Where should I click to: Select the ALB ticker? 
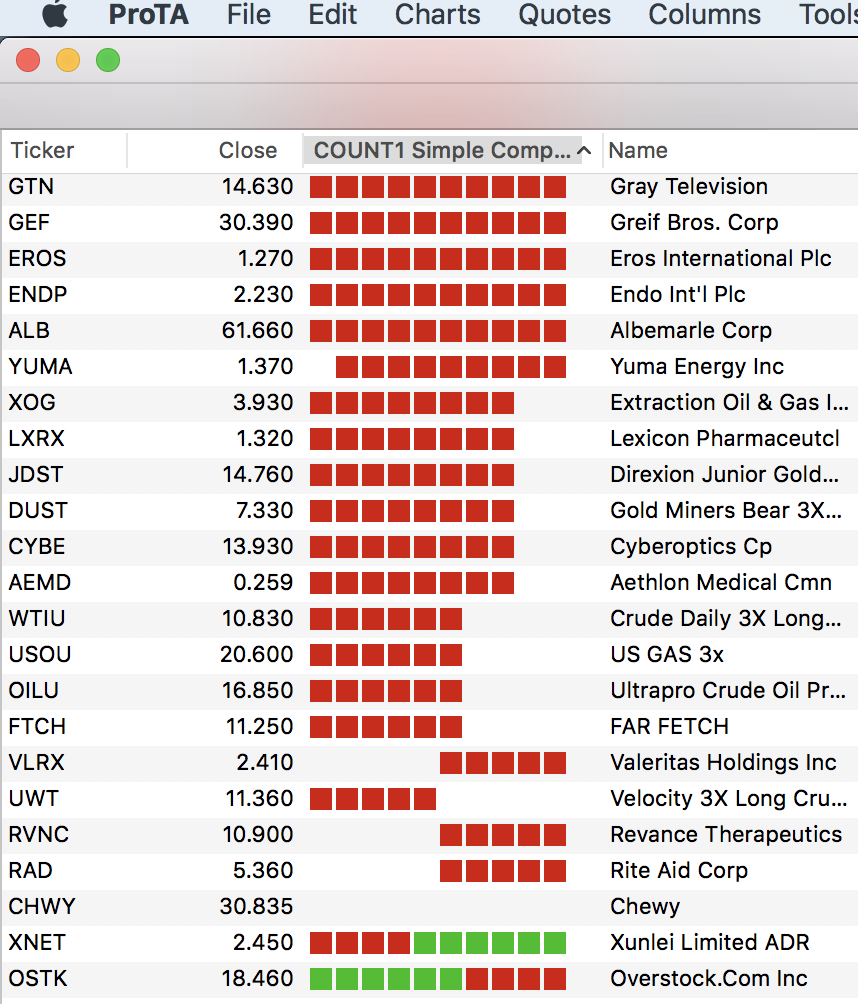pos(29,330)
